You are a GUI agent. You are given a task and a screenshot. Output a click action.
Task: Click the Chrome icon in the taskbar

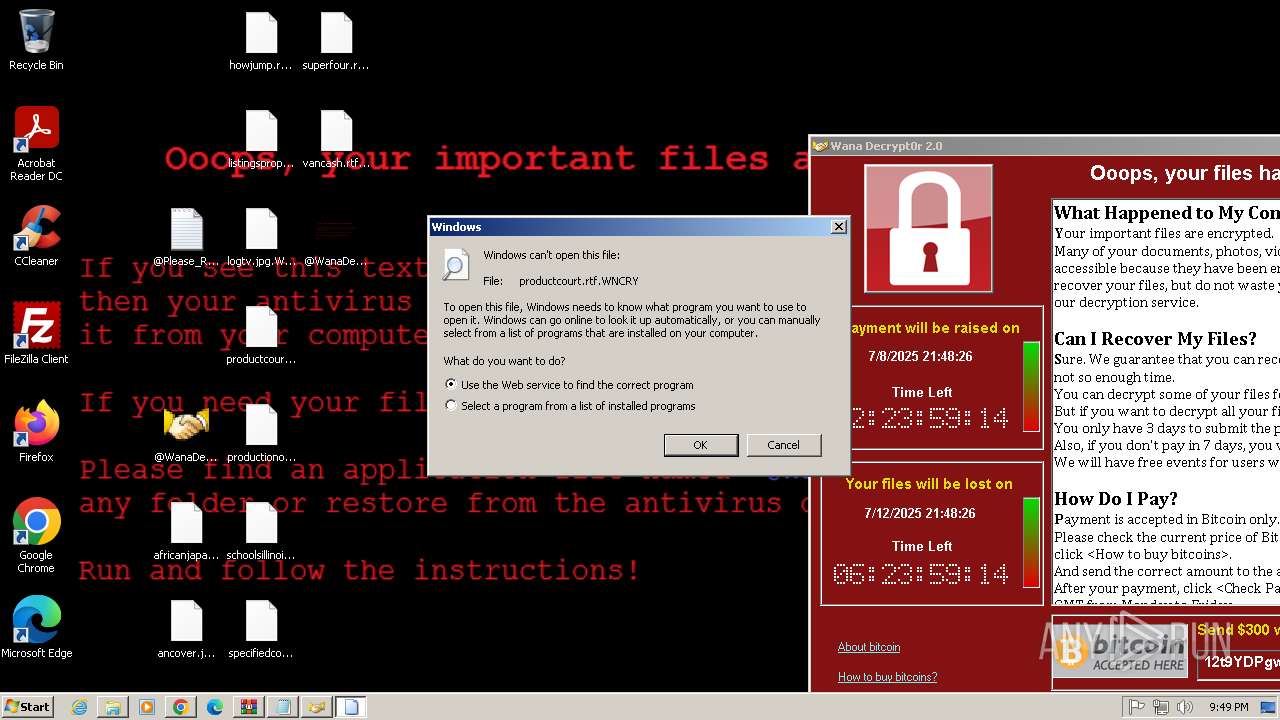(x=181, y=707)
